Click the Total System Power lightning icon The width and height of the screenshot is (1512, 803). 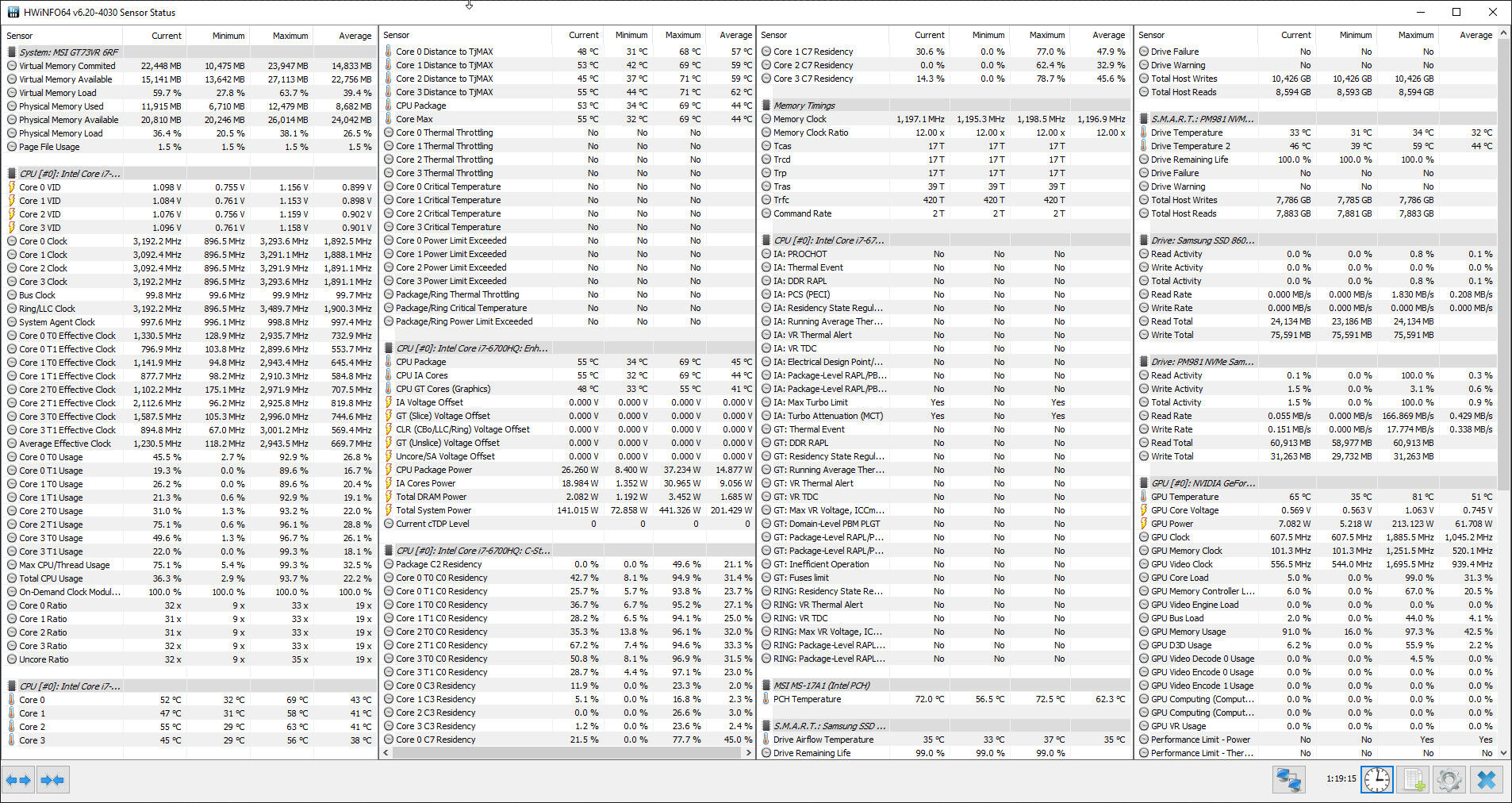tap(389, 510)
